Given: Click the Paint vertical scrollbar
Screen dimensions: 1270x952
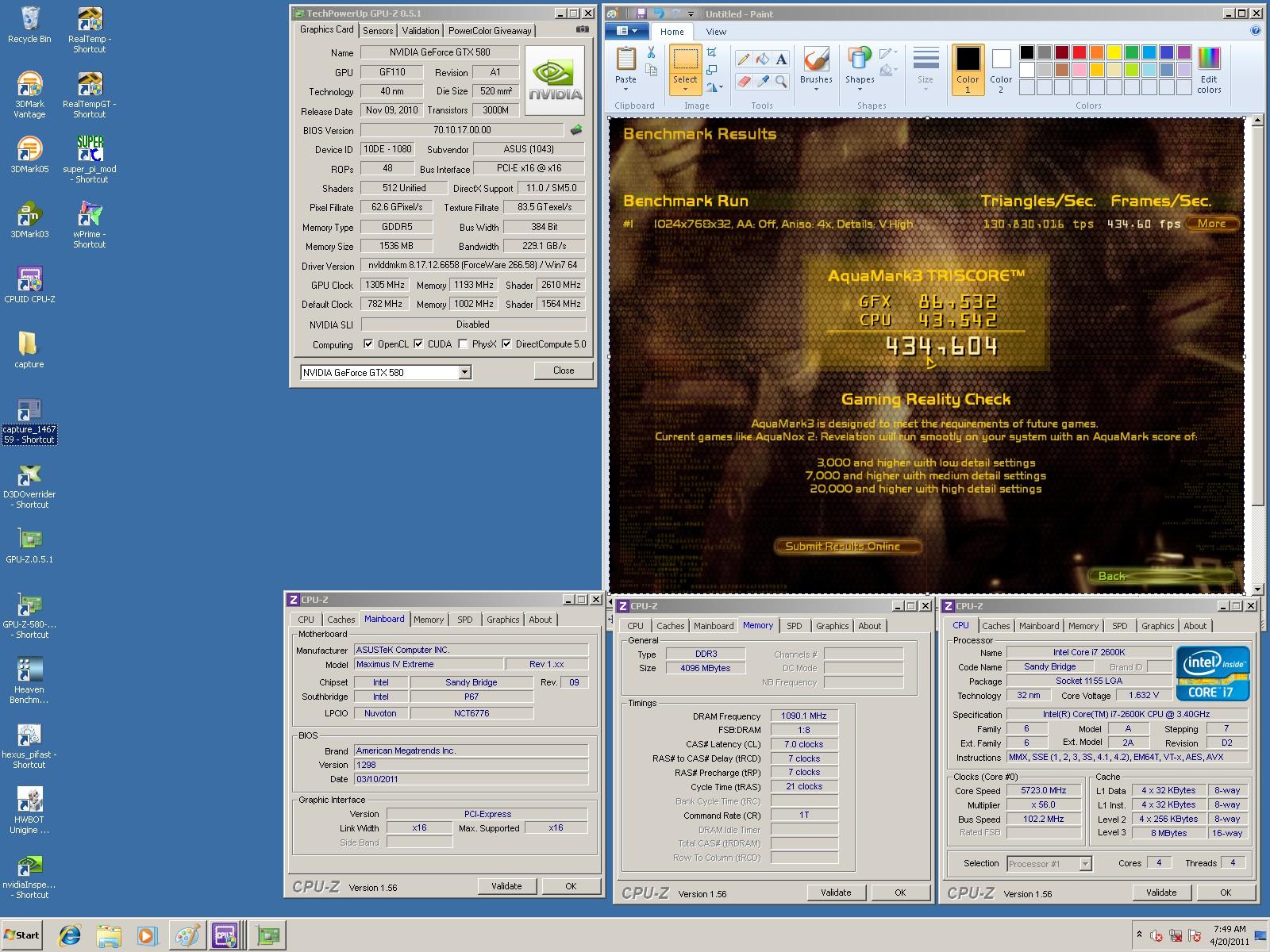Looking at the screenshot, I should click(x=1257, y=355).
